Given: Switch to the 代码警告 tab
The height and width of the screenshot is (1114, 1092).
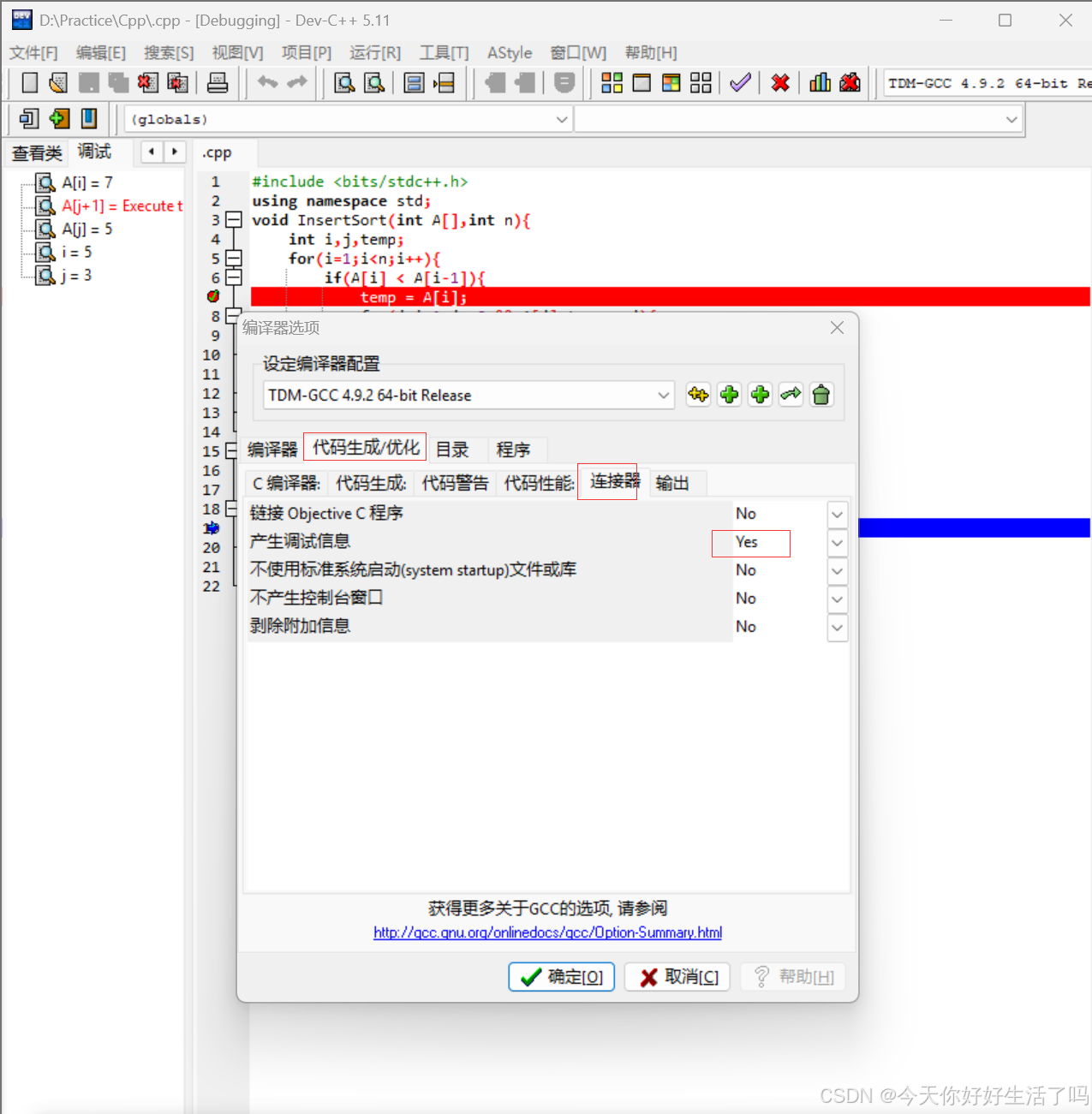Looking at the screenshot, I should click(455, 483).
